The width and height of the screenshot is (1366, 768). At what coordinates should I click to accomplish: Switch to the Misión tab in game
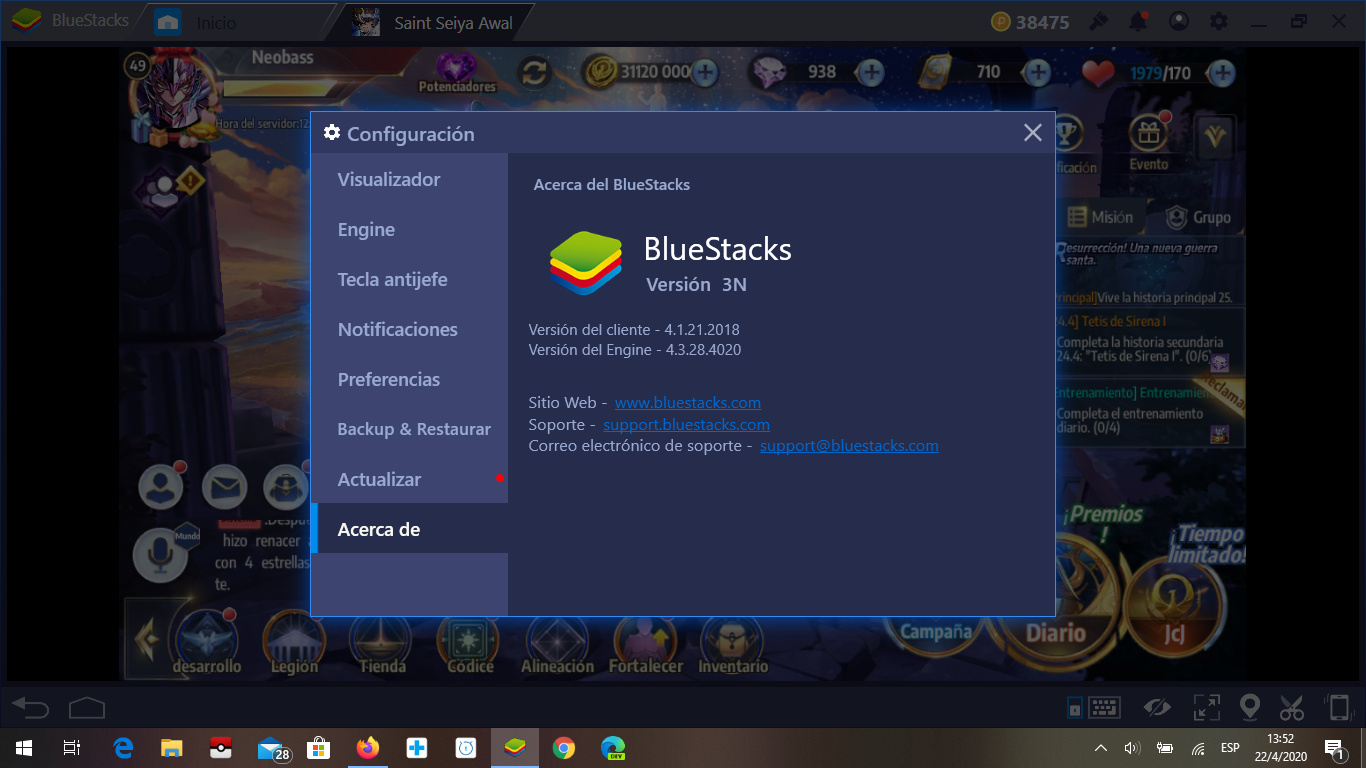pyautogui.click(x=1099, y=216)
